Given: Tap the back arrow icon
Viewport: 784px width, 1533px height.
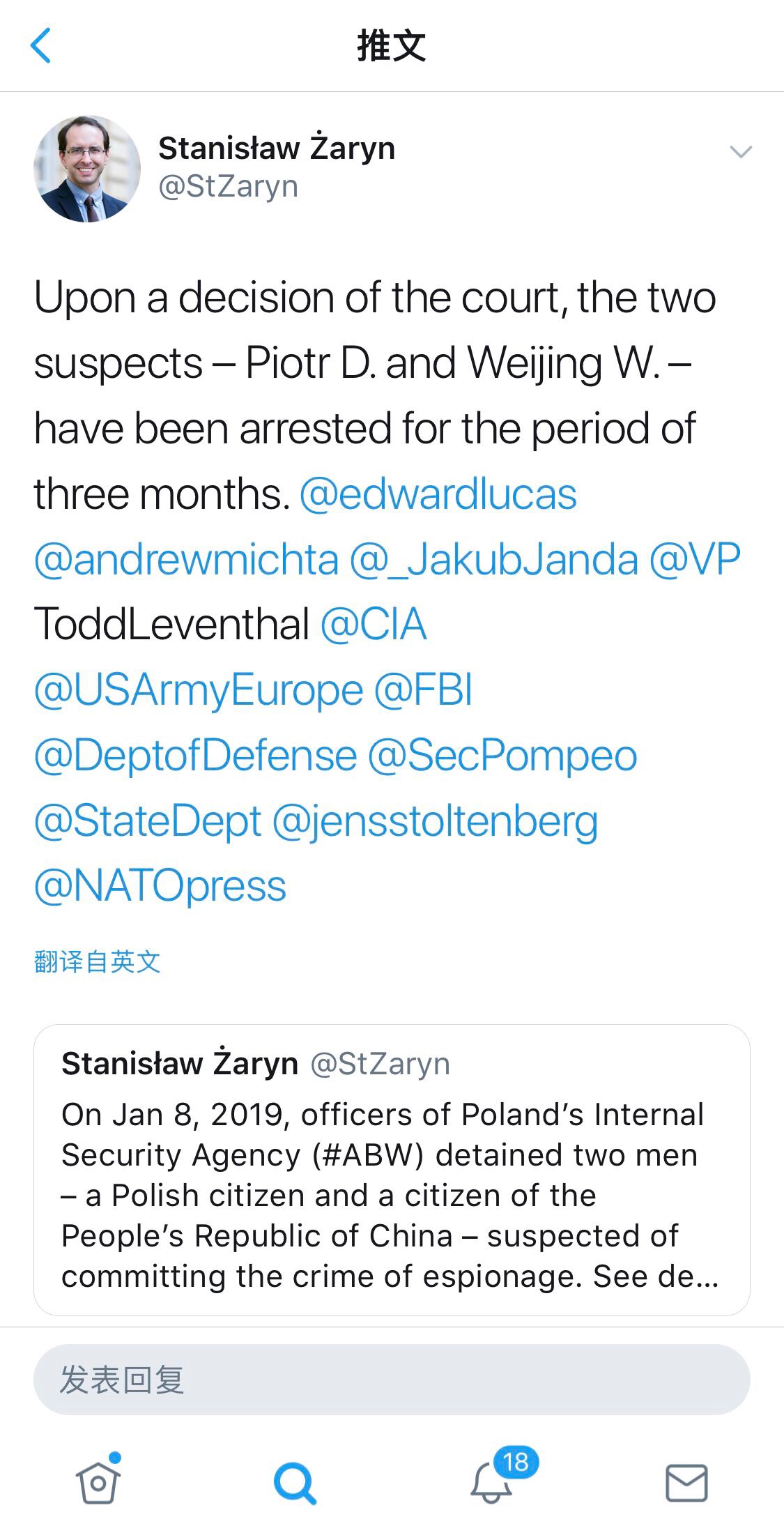Looking at the screenshot, I should coord(41,46).
